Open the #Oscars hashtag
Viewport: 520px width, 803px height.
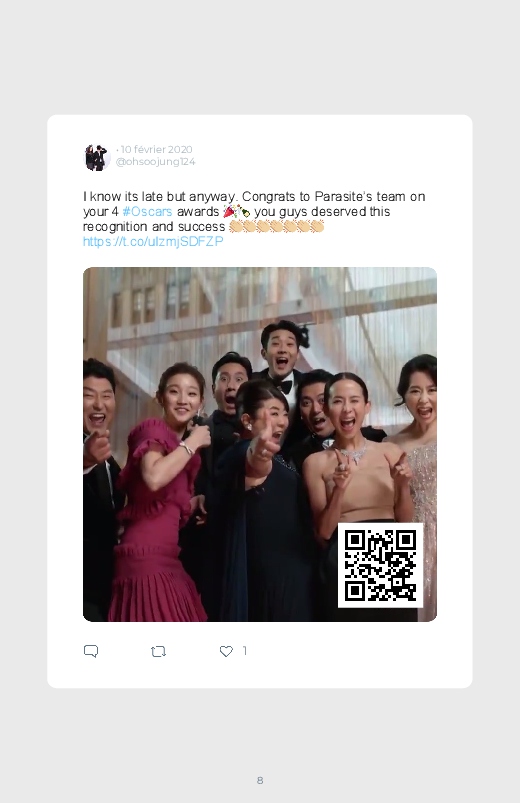(148, 212)
